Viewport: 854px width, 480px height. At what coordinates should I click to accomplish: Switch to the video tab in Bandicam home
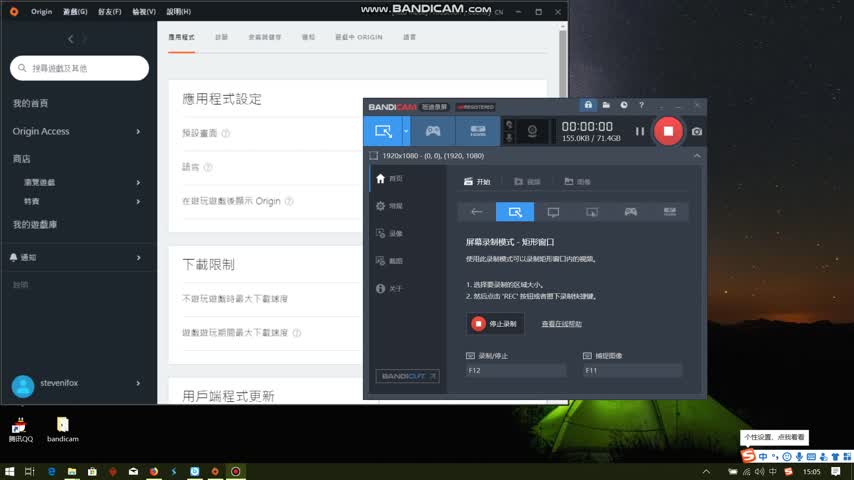click(x=527, y=181)
